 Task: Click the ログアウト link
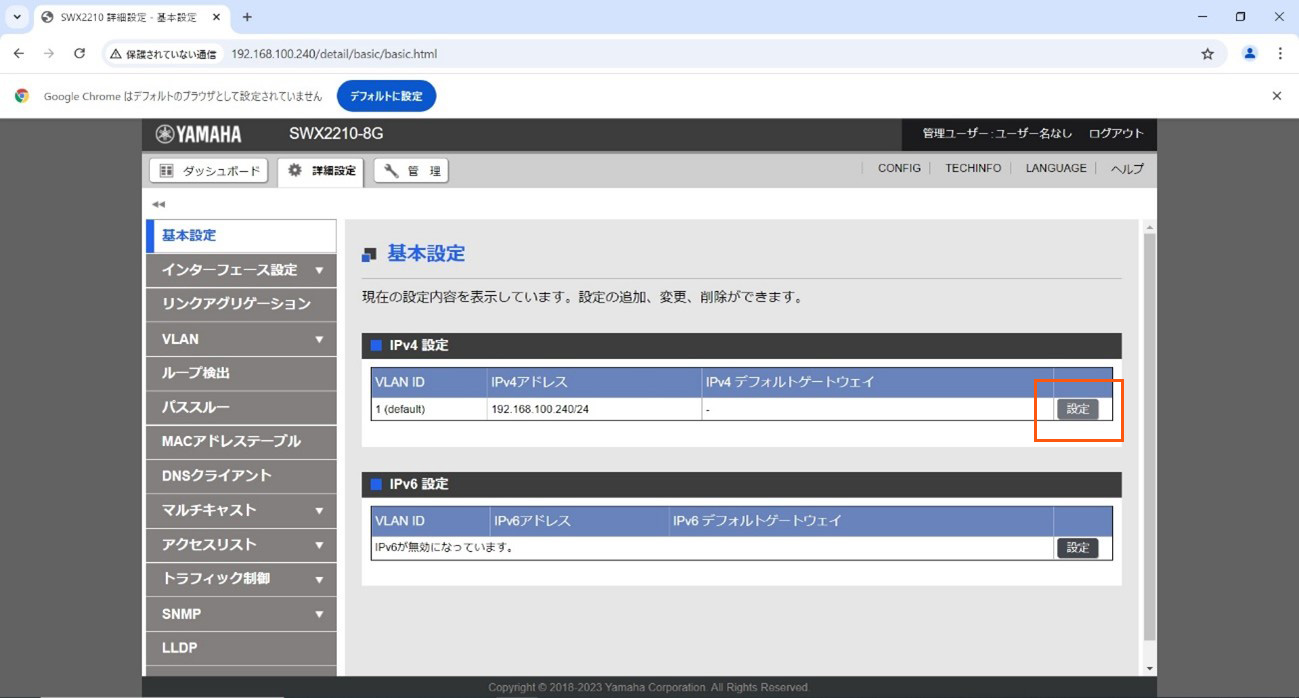pos(1116,134)
